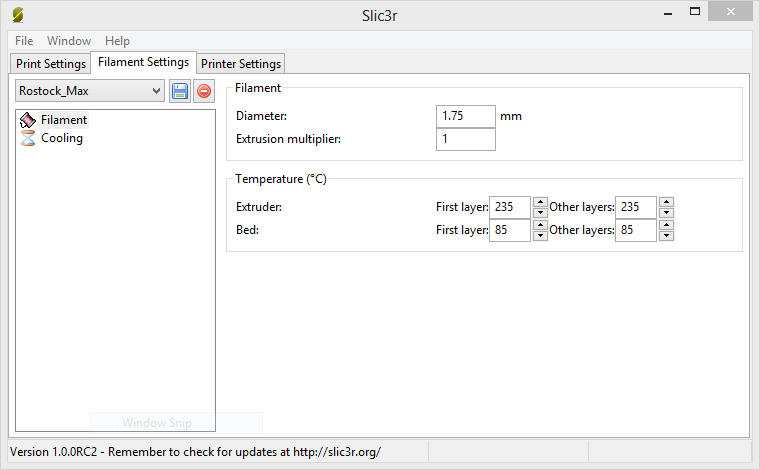Click the Extrusion multiplier input field
Screen dimensions: 760x470
click(466, 139)
